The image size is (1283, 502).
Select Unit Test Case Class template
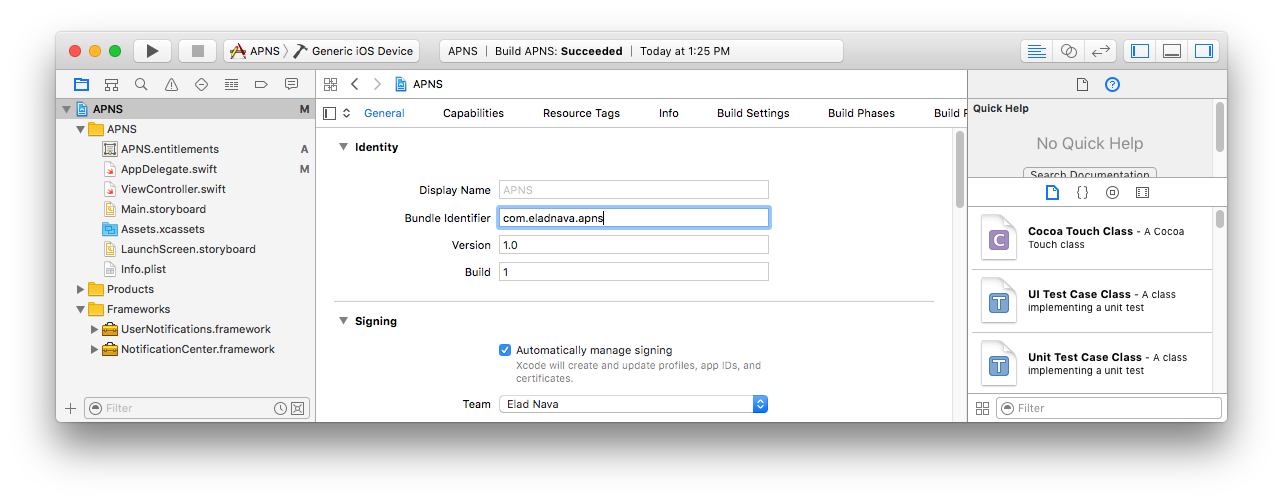pos(1090,364)
